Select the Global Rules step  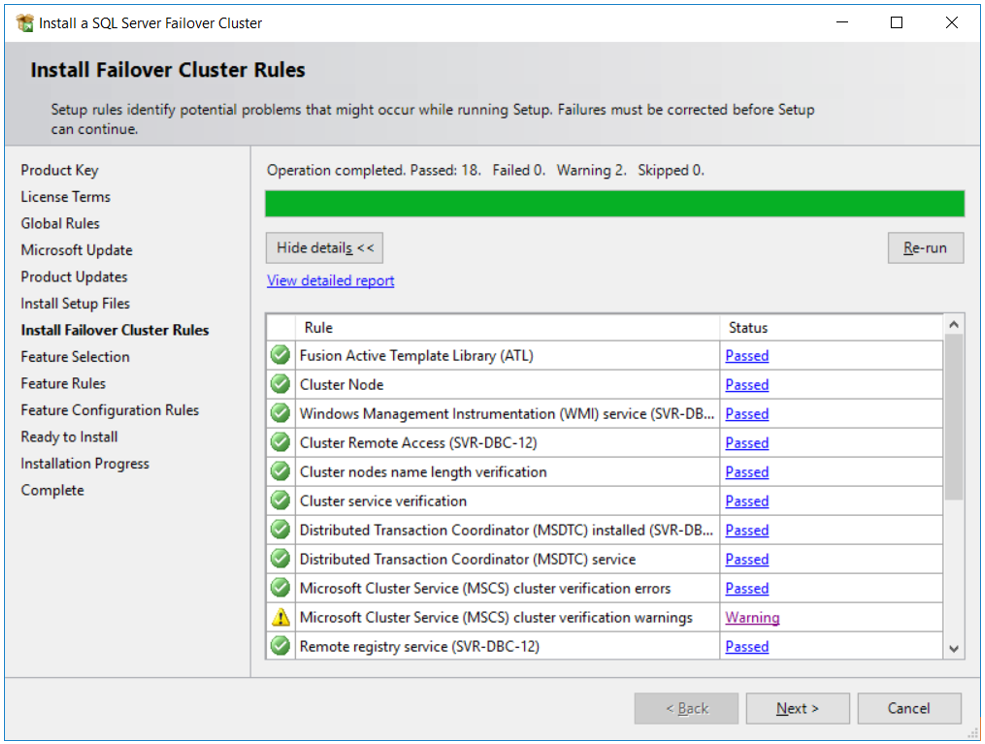pos(60,223)
